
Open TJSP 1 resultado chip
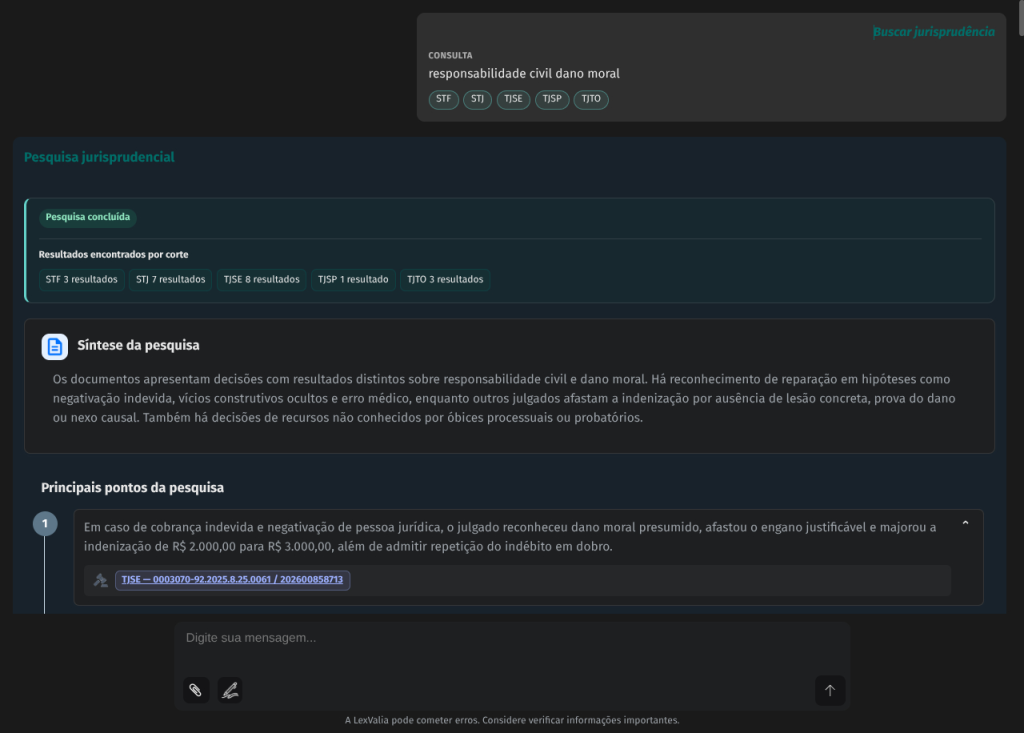[x=353, y=280]
